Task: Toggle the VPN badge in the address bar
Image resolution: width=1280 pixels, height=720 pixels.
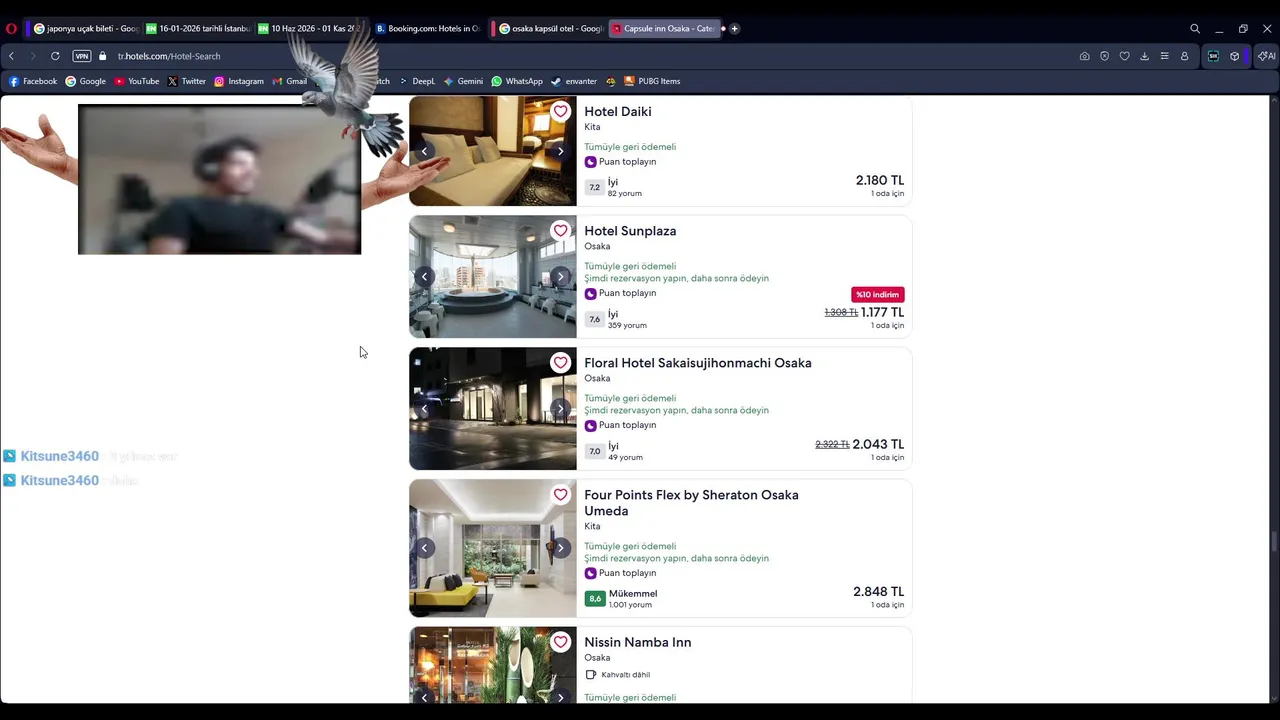Action: coord(82,56)
